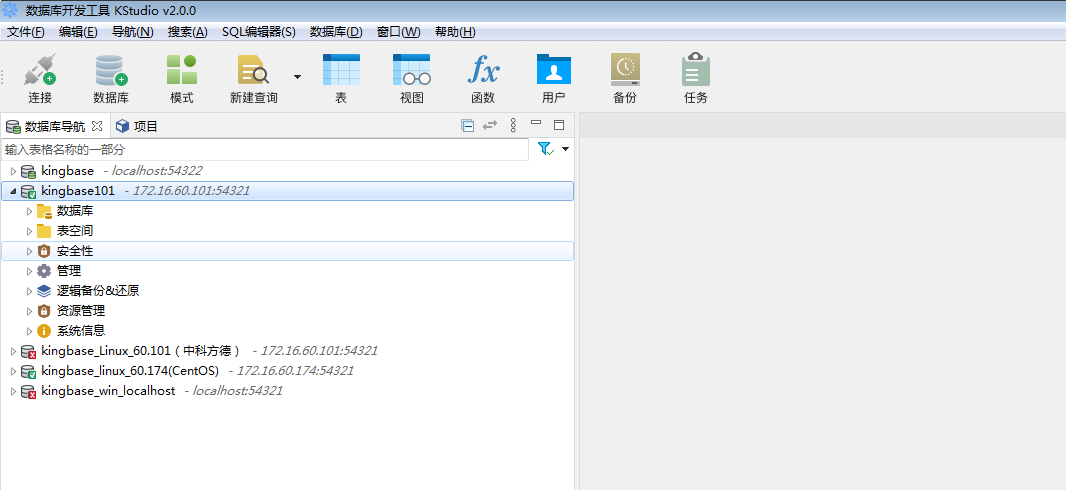Viewport: 1066px width, 490px height.
Task: Expand the 安全性 tree node
Action: pos(30,251)
